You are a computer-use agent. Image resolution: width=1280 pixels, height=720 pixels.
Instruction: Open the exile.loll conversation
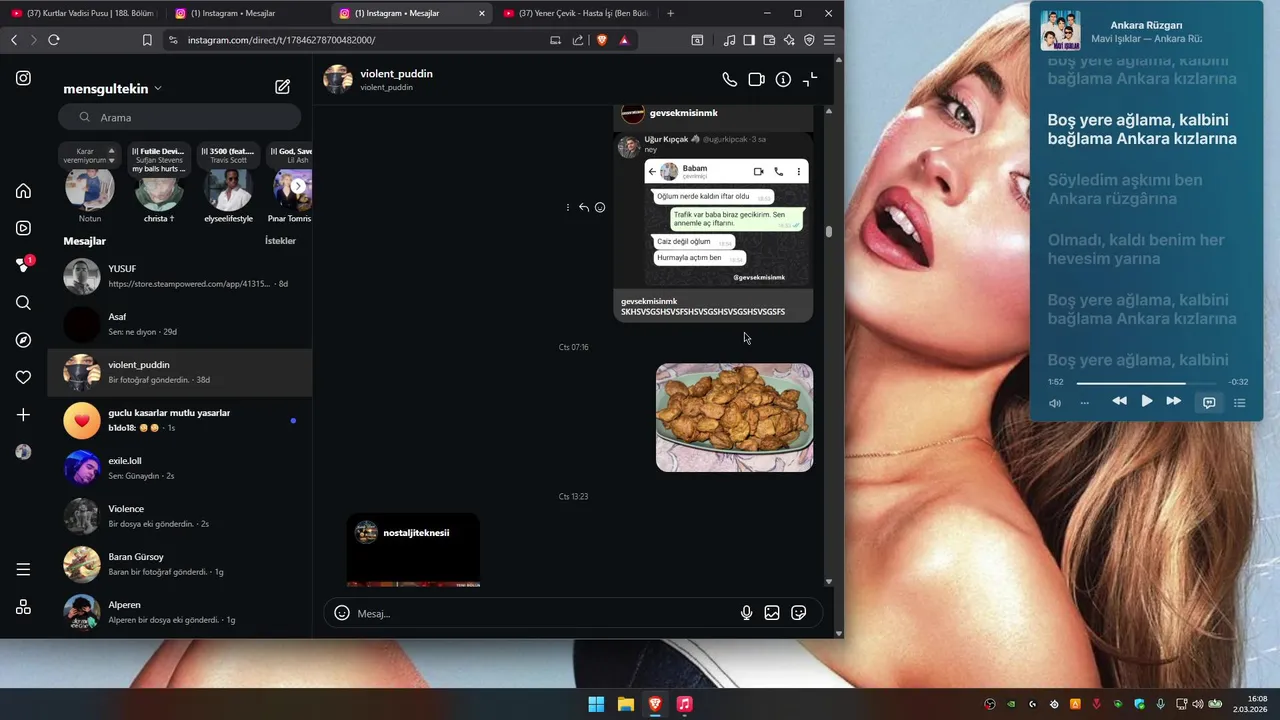180,468
